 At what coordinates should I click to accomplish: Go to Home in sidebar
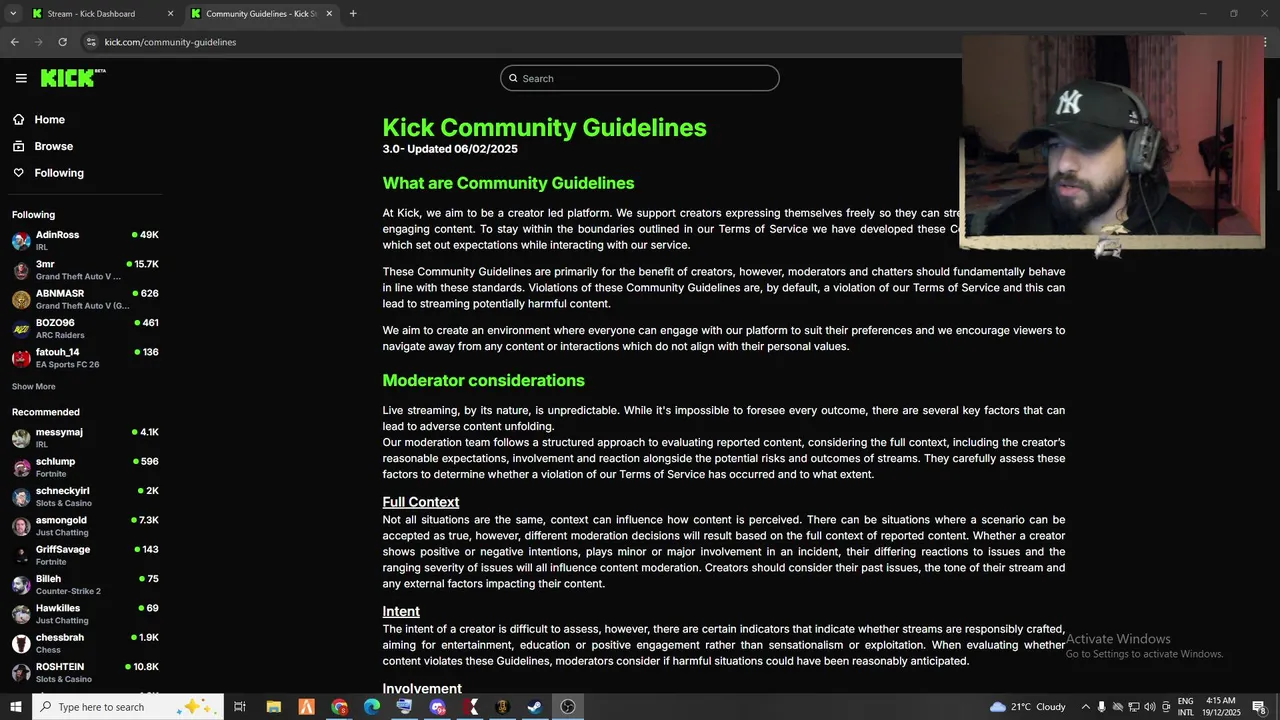[49, 120]
